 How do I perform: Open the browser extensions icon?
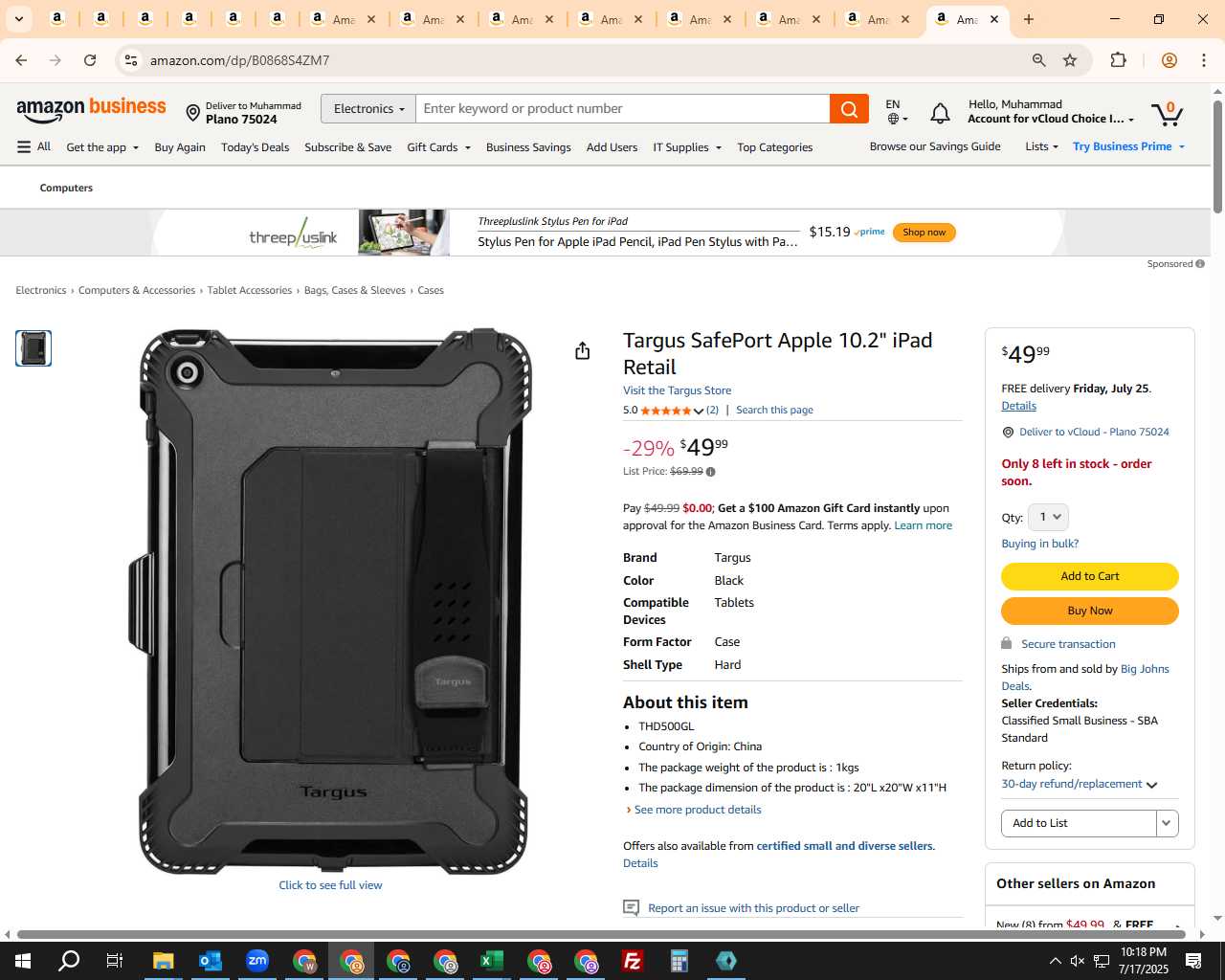(x=1118, y=60)
